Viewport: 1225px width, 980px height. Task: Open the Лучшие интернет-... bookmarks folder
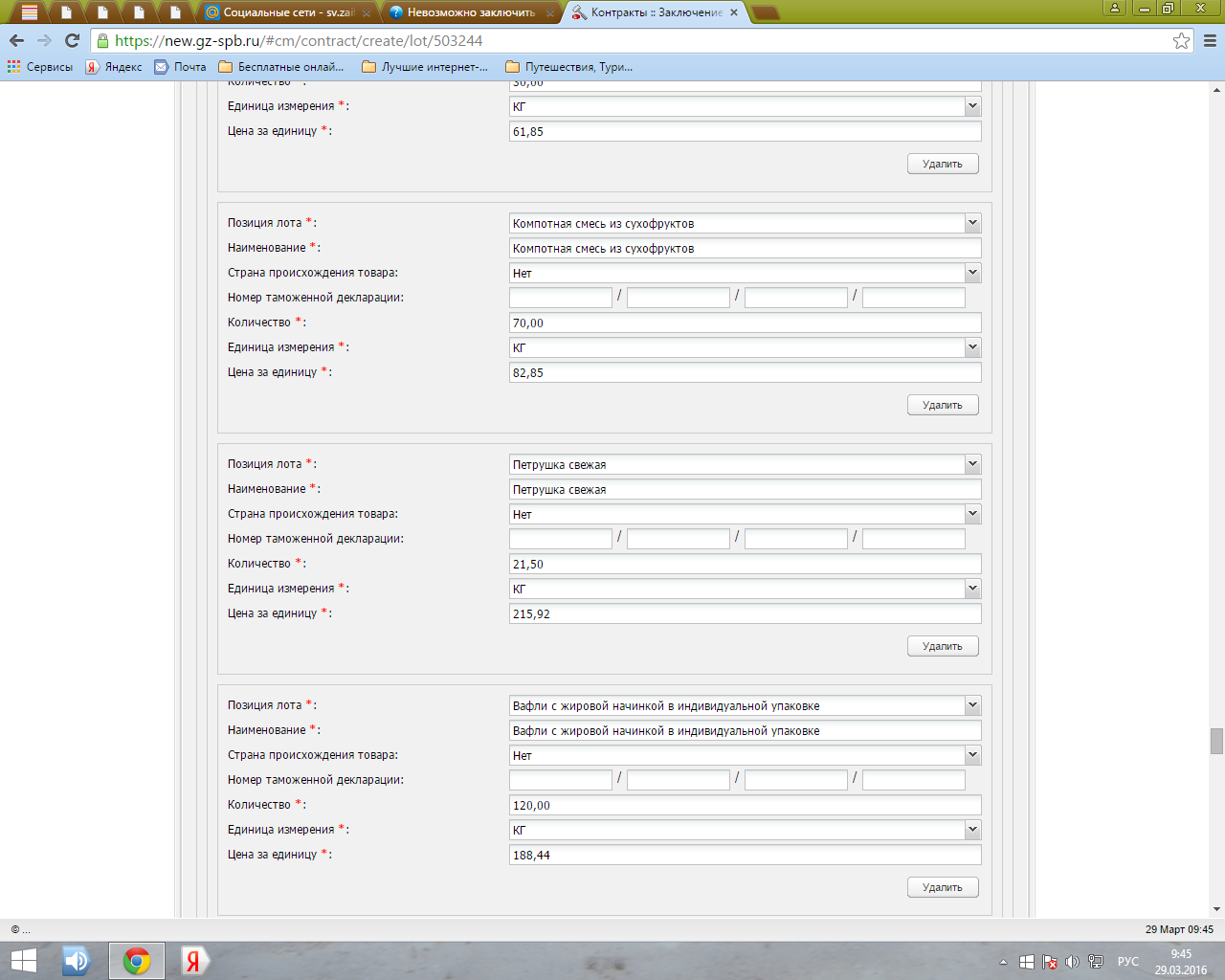(x=425, y=67)
